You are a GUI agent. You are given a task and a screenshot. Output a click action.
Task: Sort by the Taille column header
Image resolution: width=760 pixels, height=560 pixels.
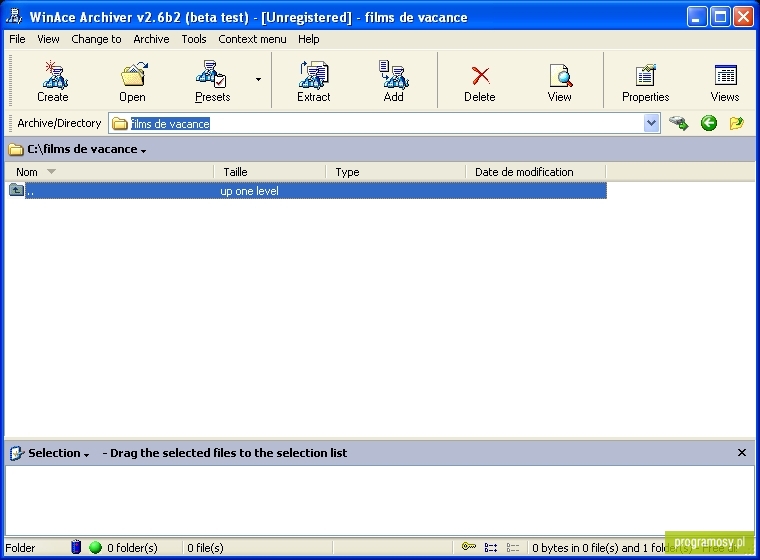click(269, 172)
